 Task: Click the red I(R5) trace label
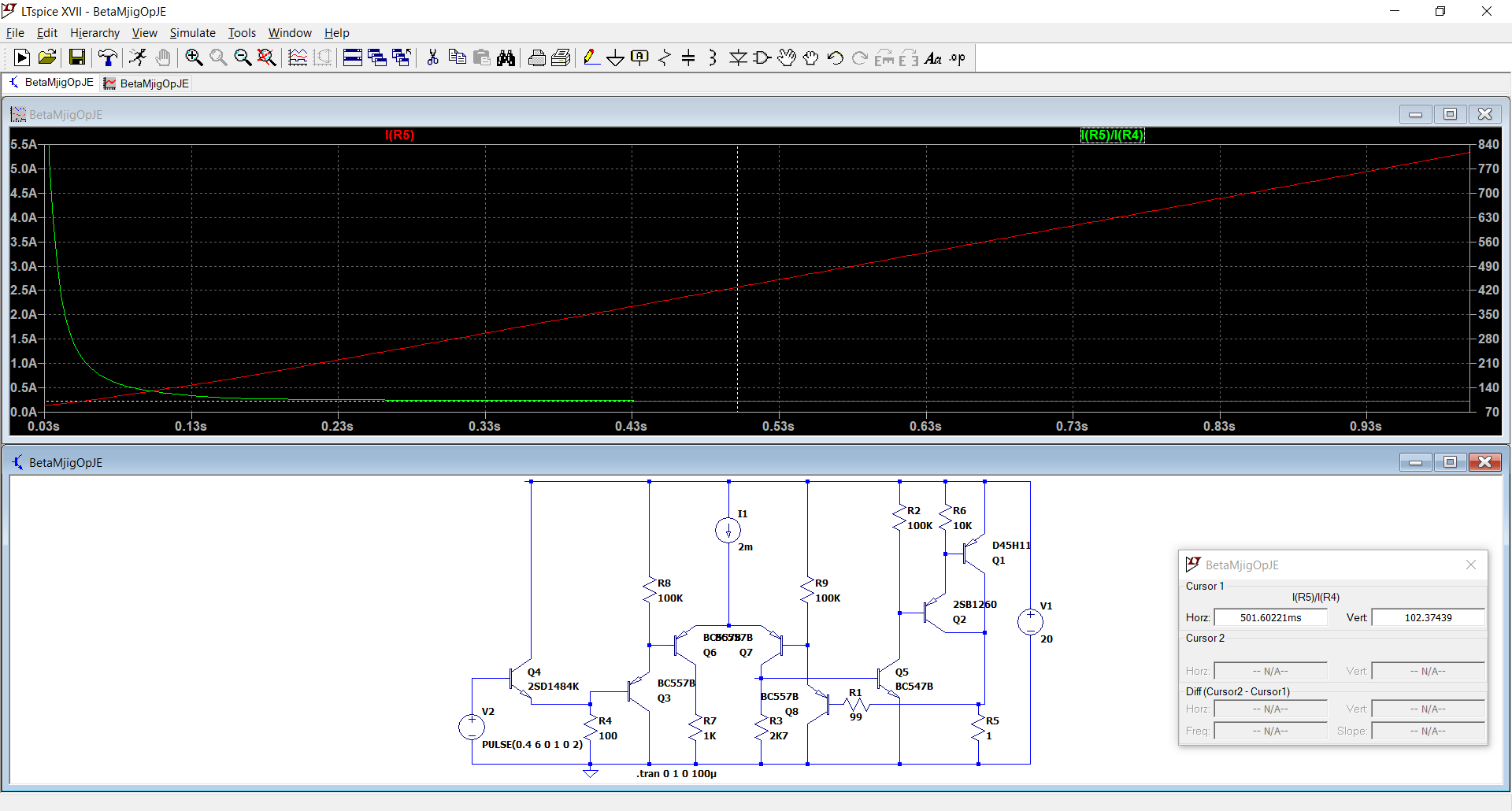(399, 135)
